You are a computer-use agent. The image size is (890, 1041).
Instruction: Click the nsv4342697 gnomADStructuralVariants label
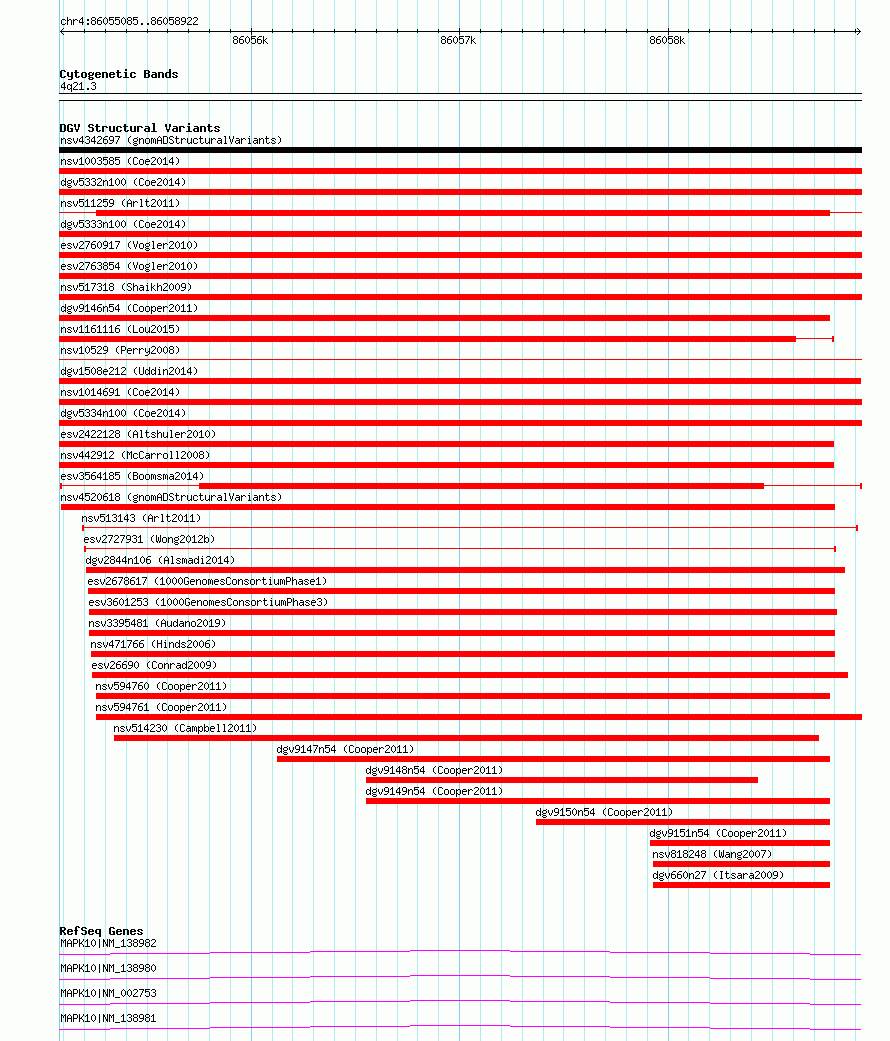(171, 140)
